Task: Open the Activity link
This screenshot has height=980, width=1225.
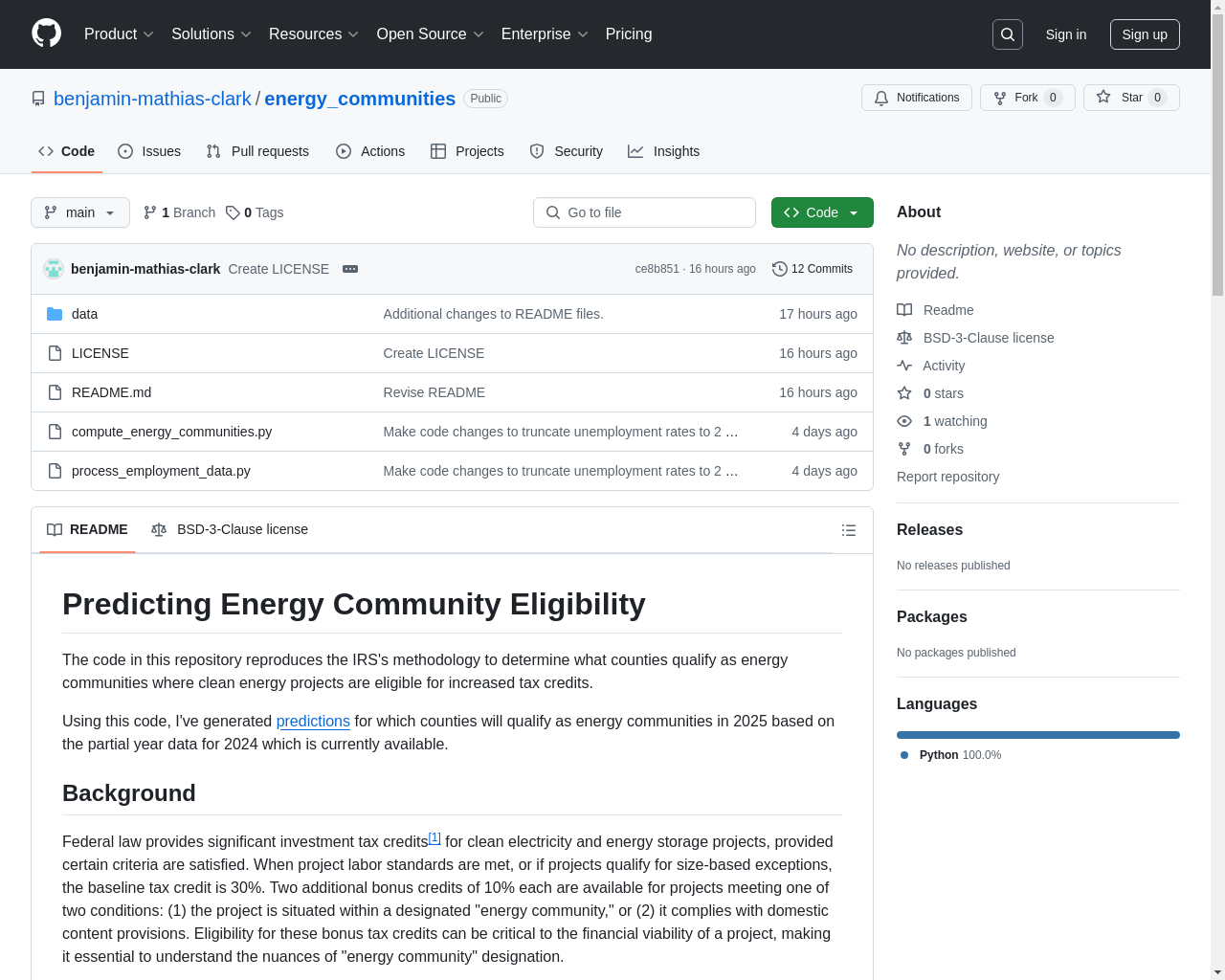Action: pyautogui.click(x=931, y=366)
